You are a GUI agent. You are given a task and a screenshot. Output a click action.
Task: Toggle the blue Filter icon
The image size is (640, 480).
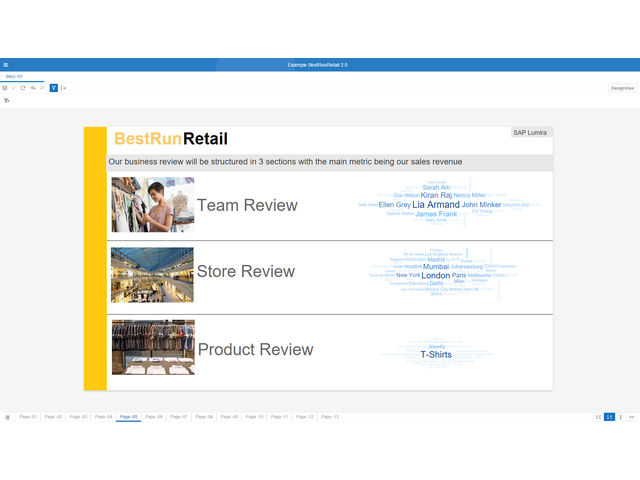click(53, 88)
